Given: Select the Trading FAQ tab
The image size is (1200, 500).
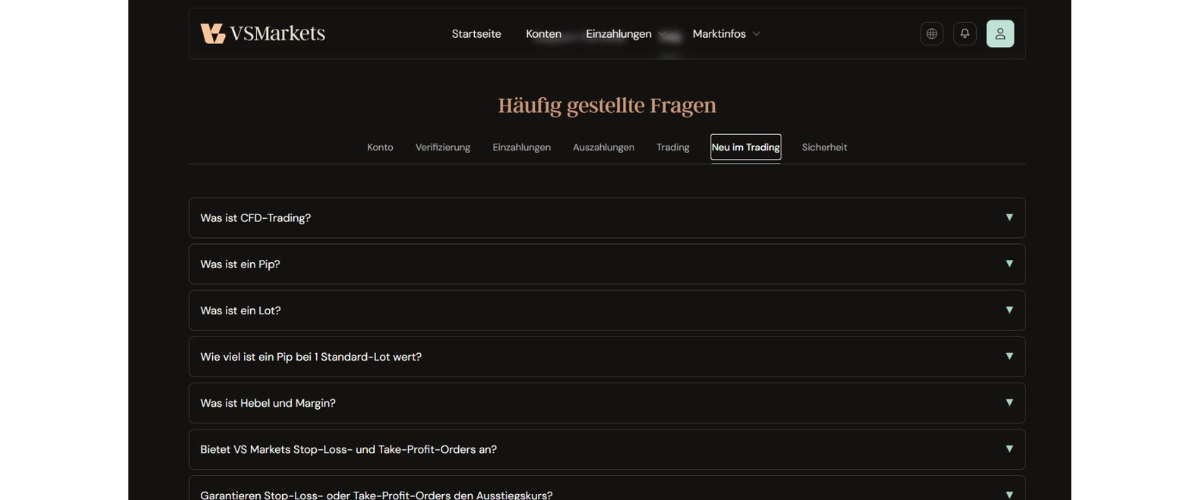Looking at the screenshot, I should point(673,147).
